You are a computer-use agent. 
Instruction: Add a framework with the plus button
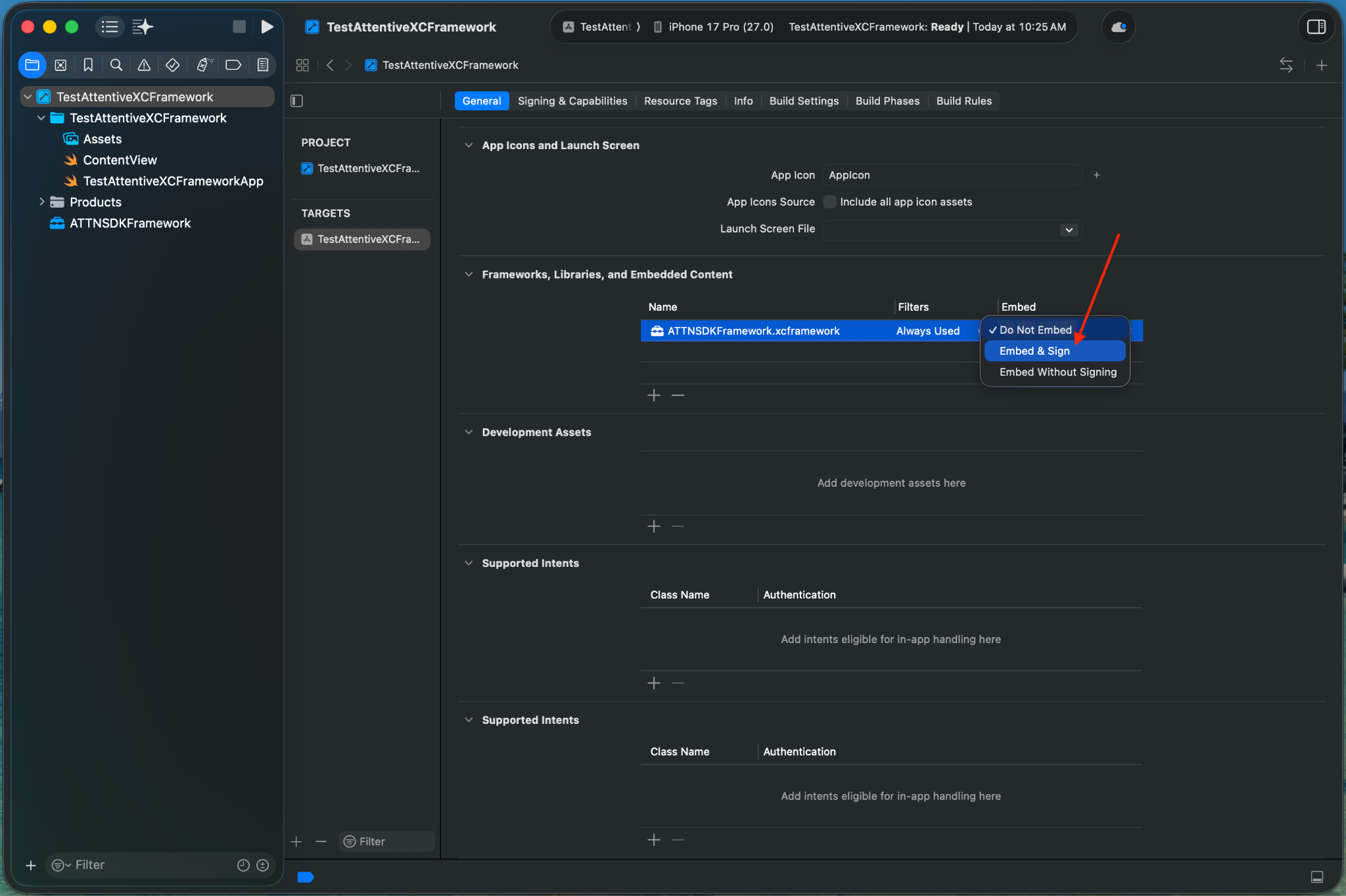click(x=654, y=395)
